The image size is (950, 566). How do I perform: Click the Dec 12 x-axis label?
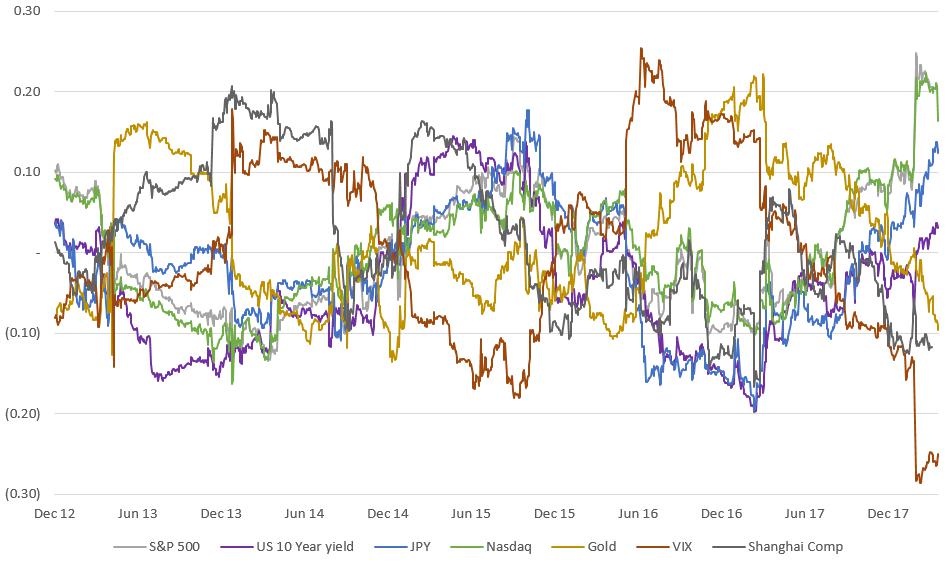tap(55, 514)
